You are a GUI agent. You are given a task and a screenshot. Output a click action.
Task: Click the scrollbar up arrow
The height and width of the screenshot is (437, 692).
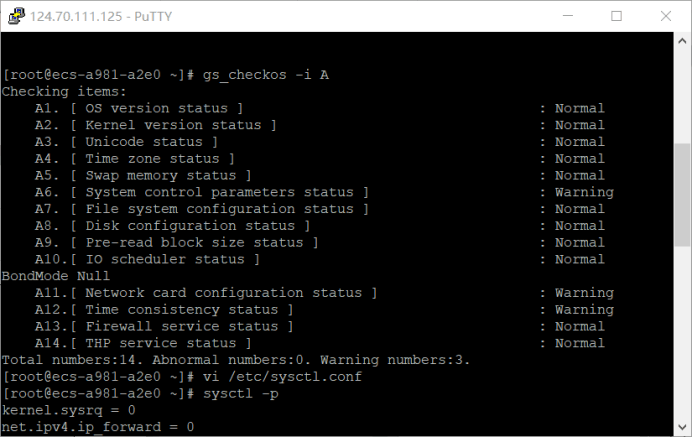[682, 41]
